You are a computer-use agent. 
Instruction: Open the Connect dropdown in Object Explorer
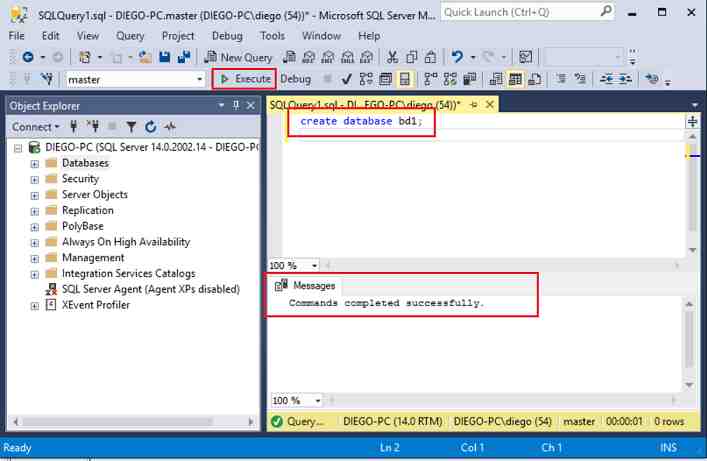click(x=36, y=127)
